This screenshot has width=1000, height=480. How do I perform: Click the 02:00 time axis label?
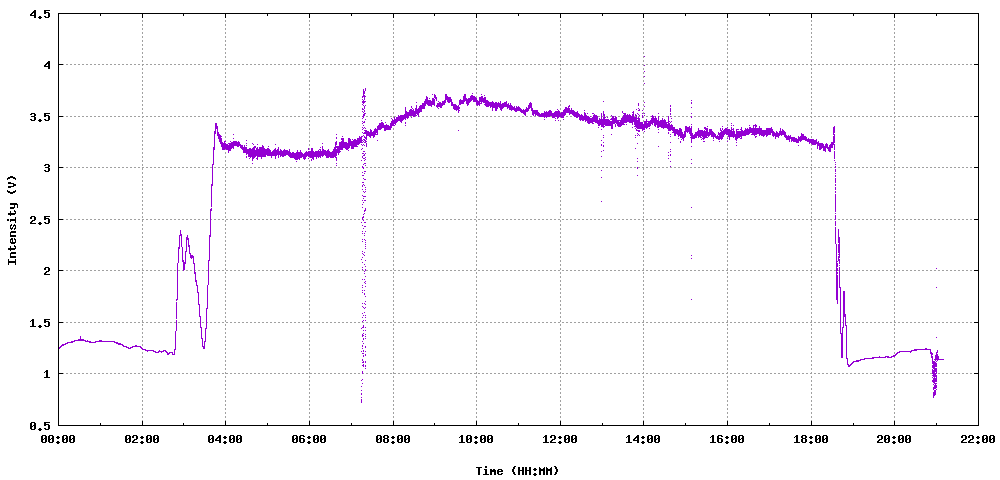(x=142, y=439)
